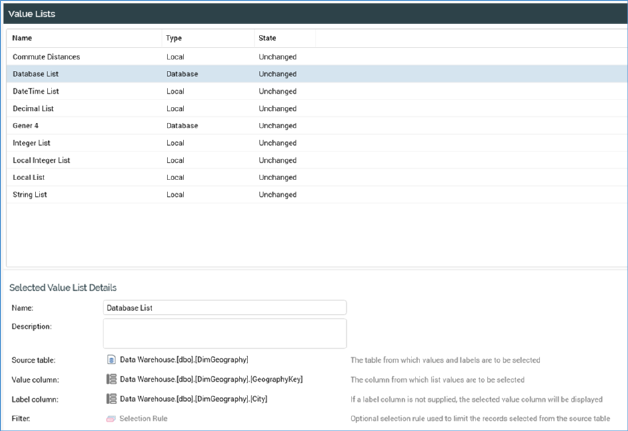Click the Label column database icon

click(111, 399)
